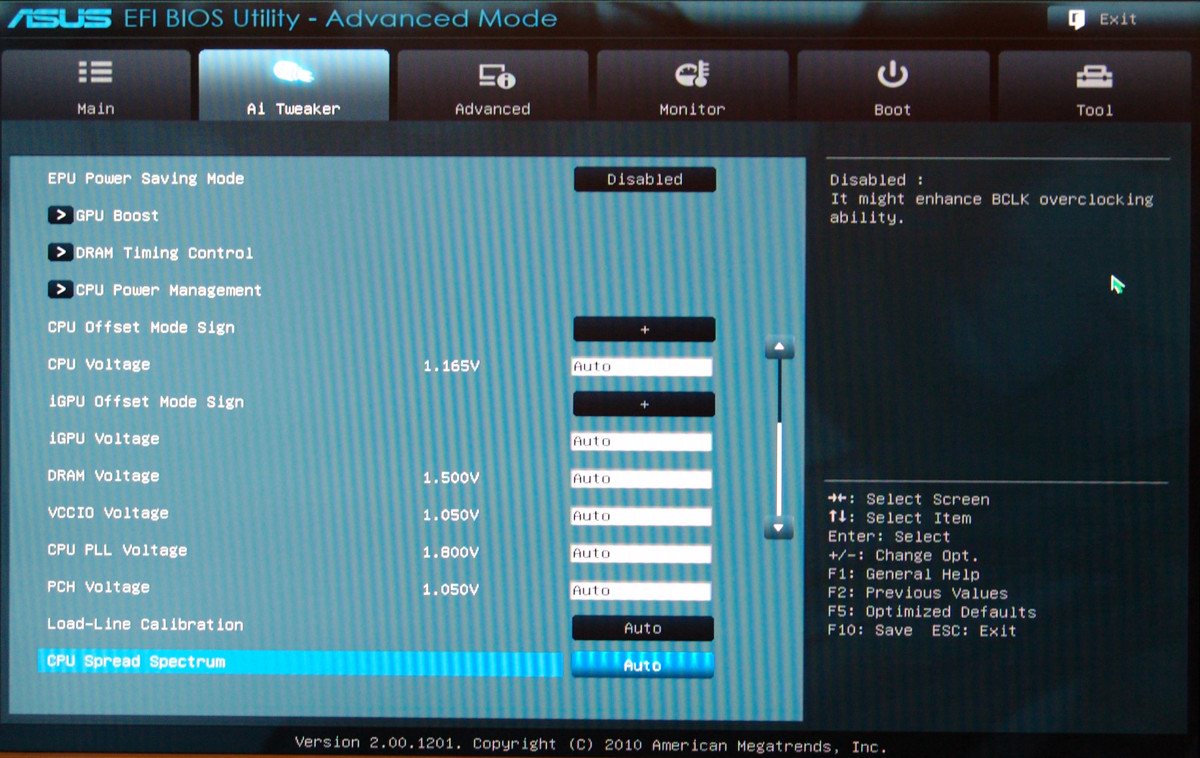This screenshot has width=1200, height=758.
Task: Click the Boot power icon
Action: coord(892,74)
